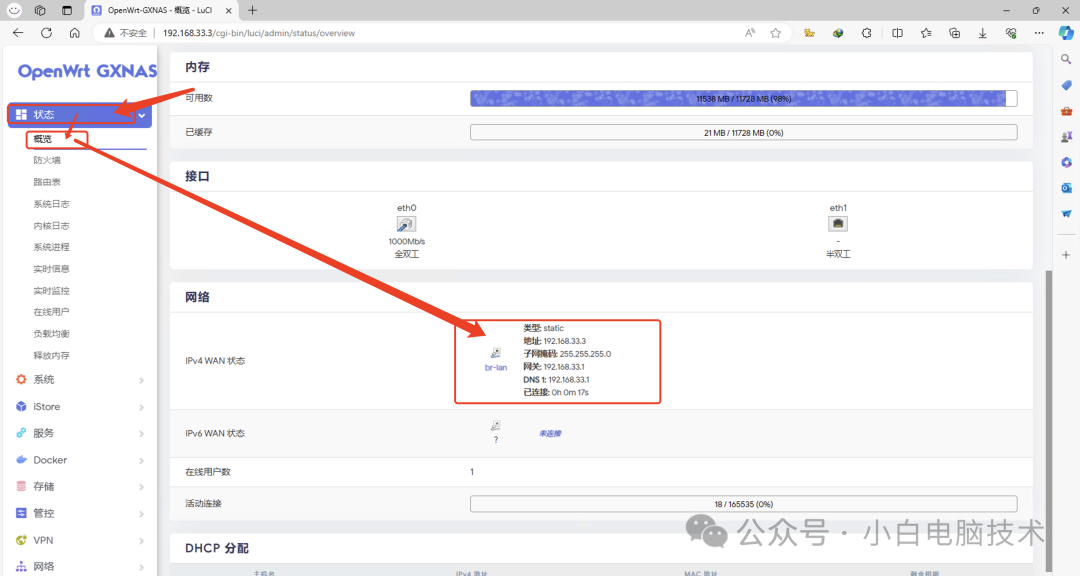This screenshot has height=576, width=1080.
Task: Expand the 系统 menu
Action: [79, 380]
